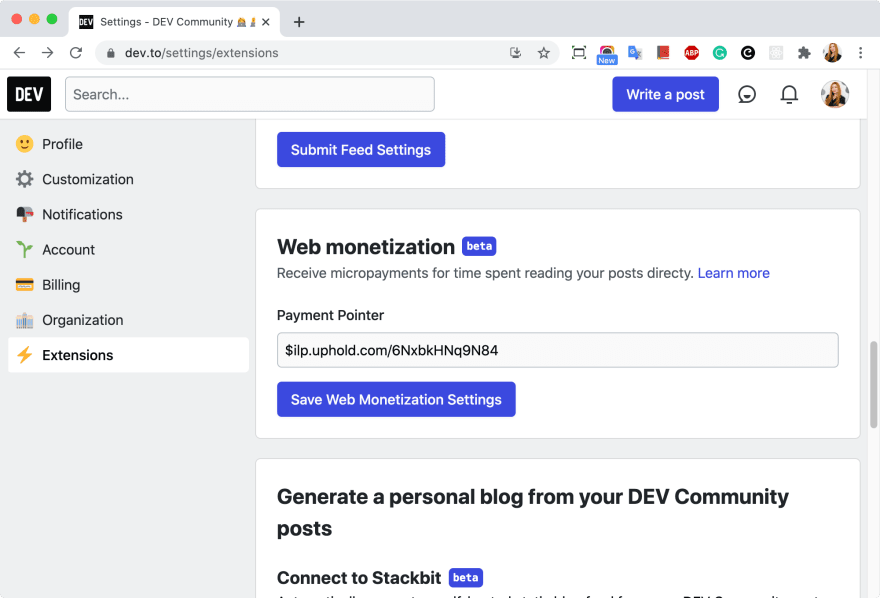Go back with browser back arrow
Screen dimensions: 880x598
(20, 53)
